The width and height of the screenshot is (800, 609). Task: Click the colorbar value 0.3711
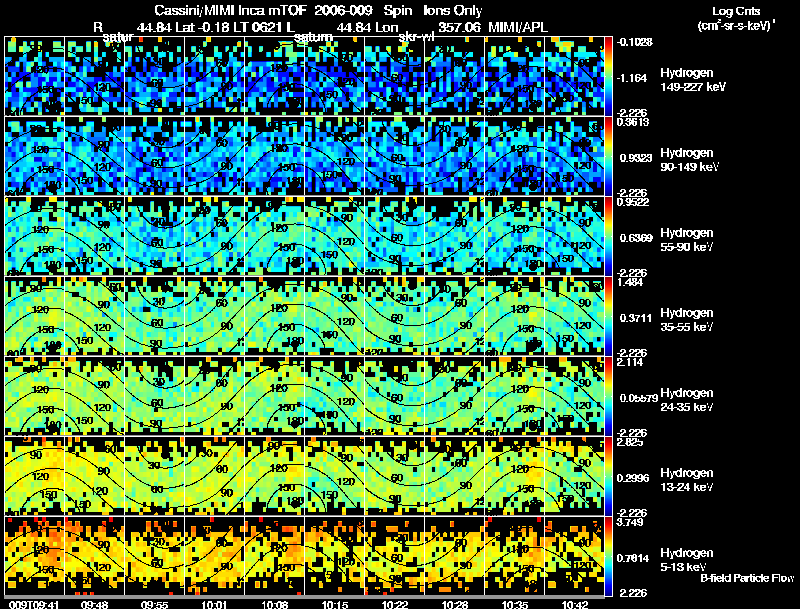tap(635, 318)
